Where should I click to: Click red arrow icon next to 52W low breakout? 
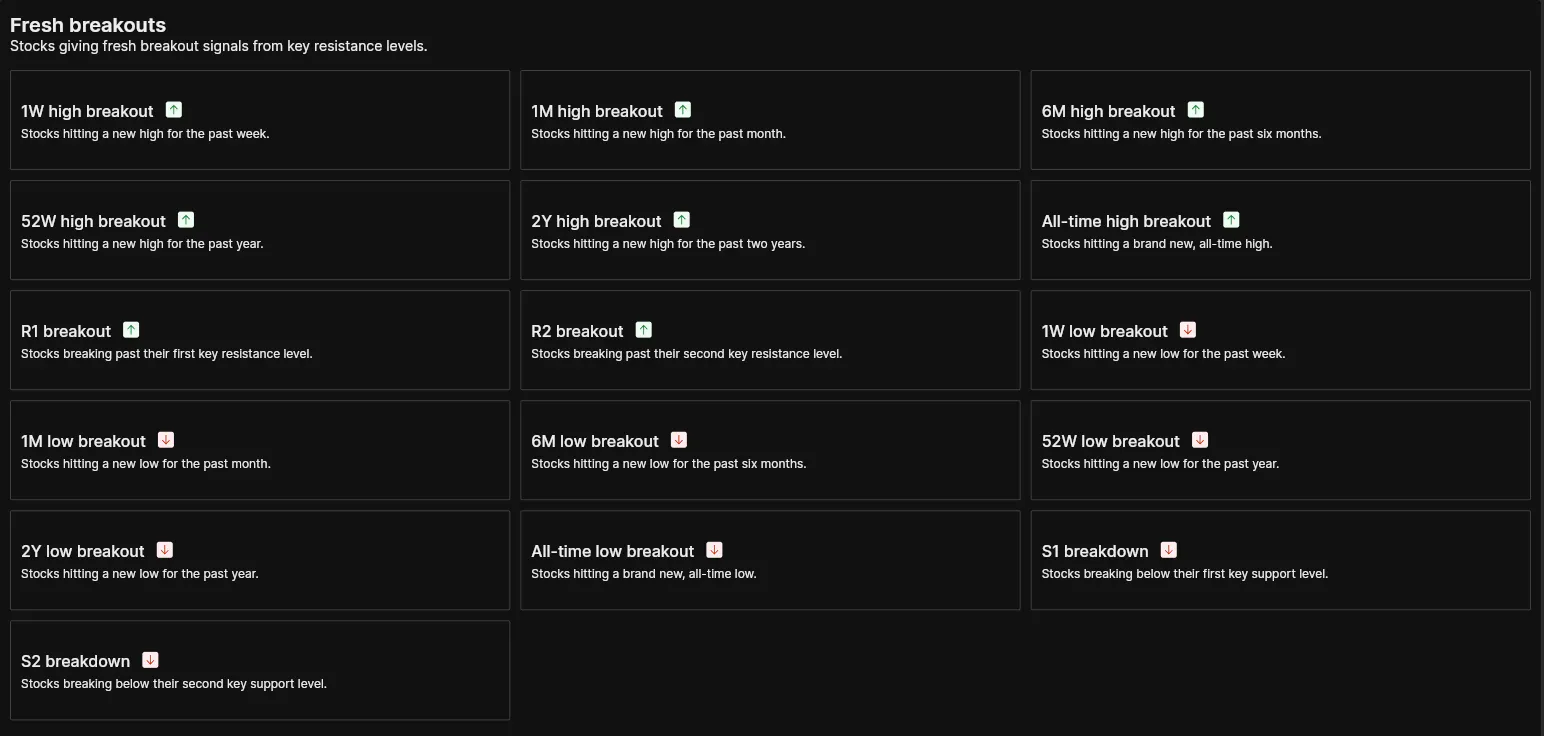pyautogui.click(x=1200, y=440)
